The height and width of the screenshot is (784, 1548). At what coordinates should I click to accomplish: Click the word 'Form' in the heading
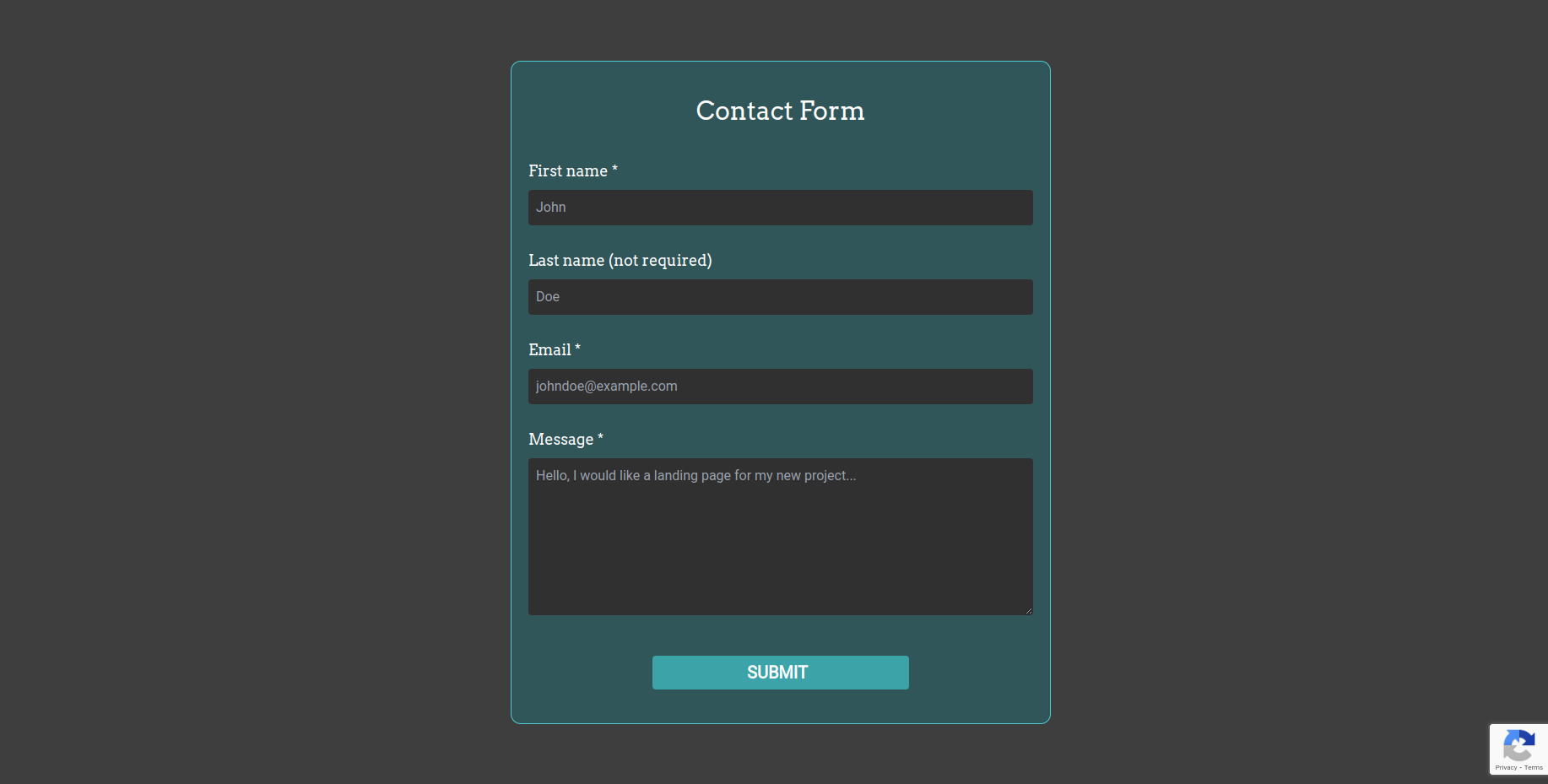tap(831, 111)
